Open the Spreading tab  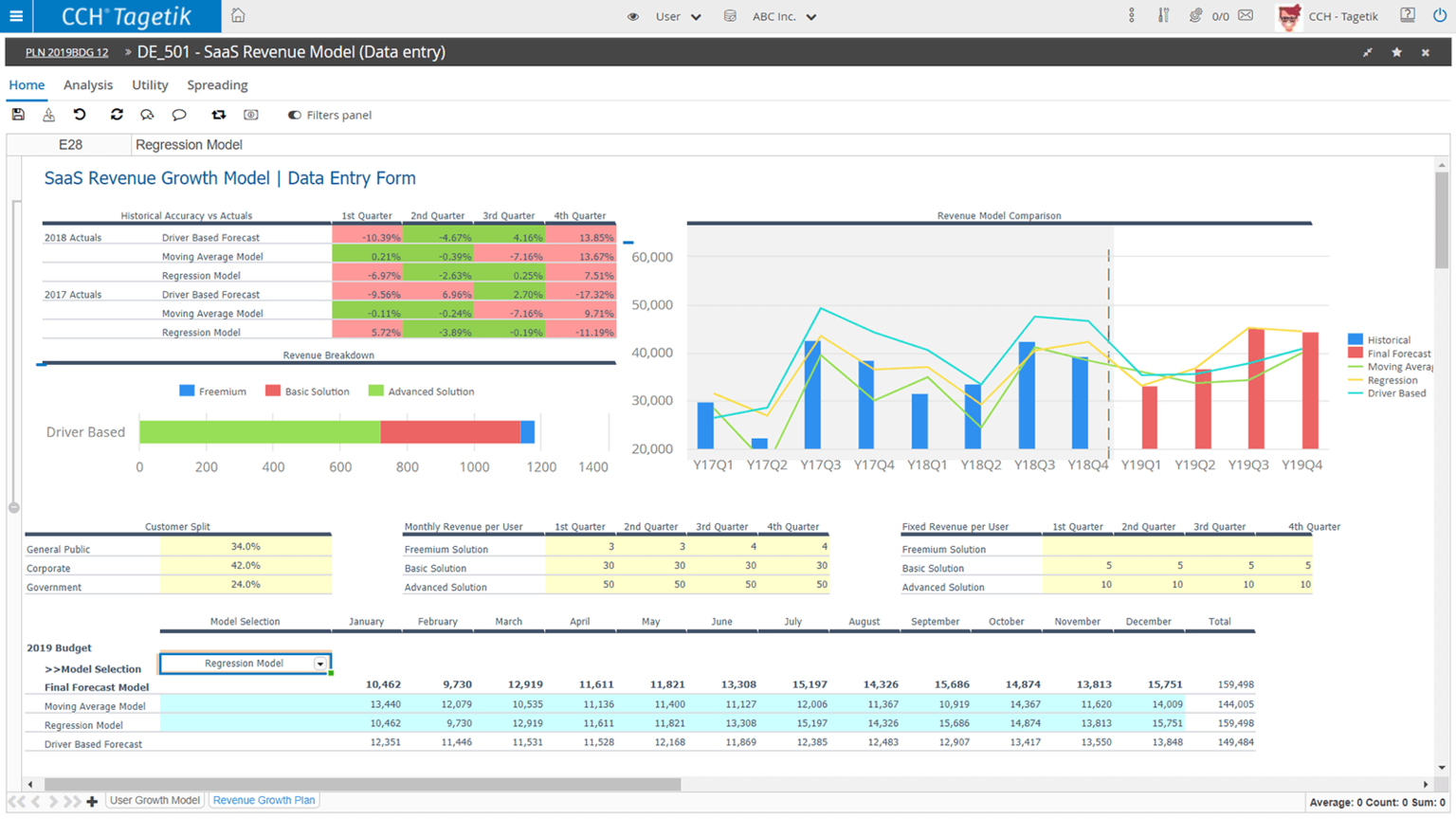click(x=217, y=84)
